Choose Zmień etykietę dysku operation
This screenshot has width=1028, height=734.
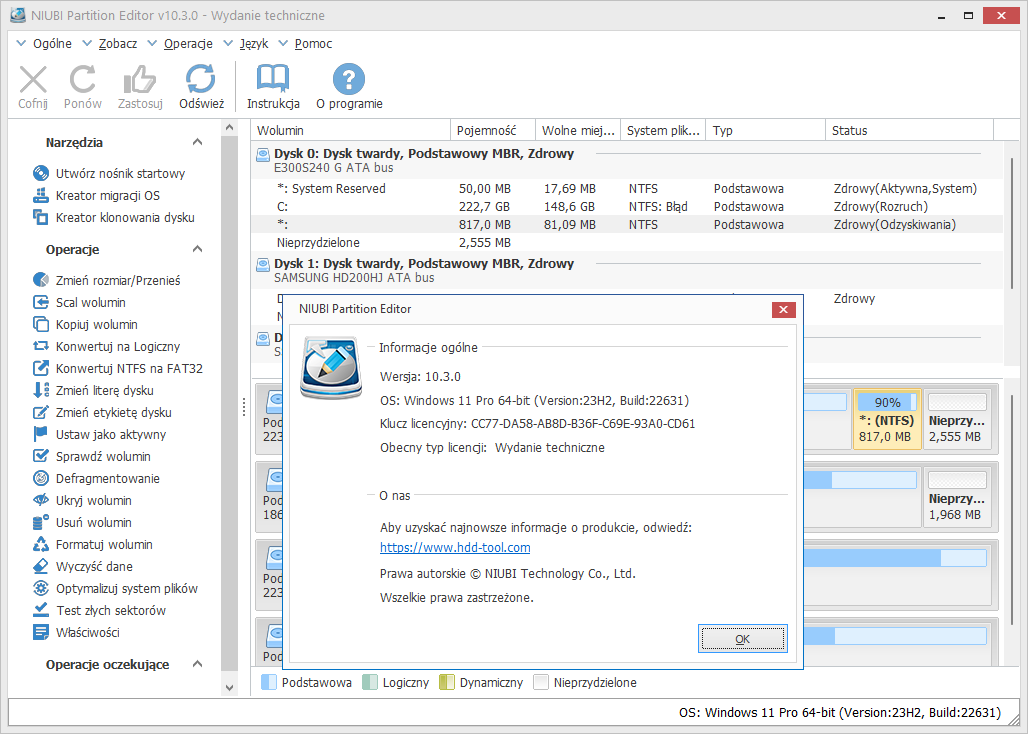click(x=102, y=413)
